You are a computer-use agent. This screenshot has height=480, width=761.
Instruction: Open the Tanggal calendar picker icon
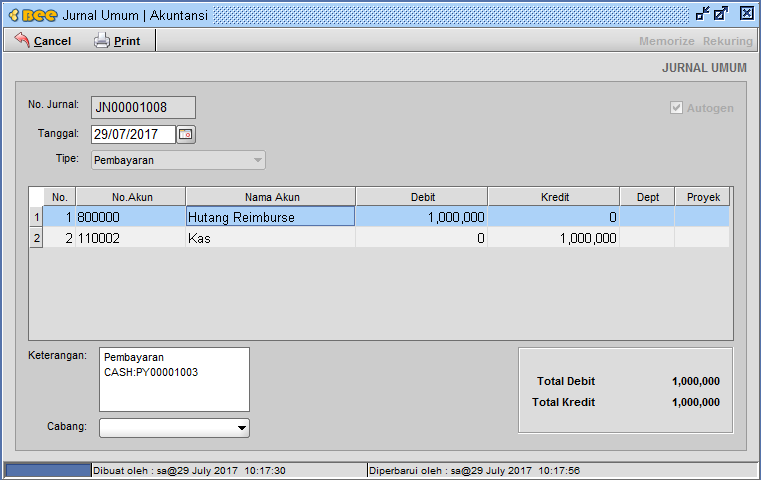pos(186,134)
